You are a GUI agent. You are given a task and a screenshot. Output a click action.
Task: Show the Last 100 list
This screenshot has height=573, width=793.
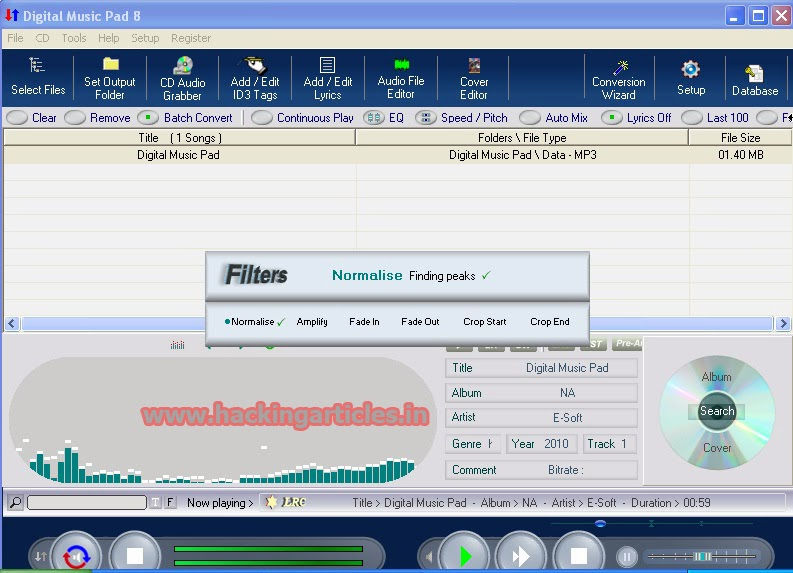point(715,118)
